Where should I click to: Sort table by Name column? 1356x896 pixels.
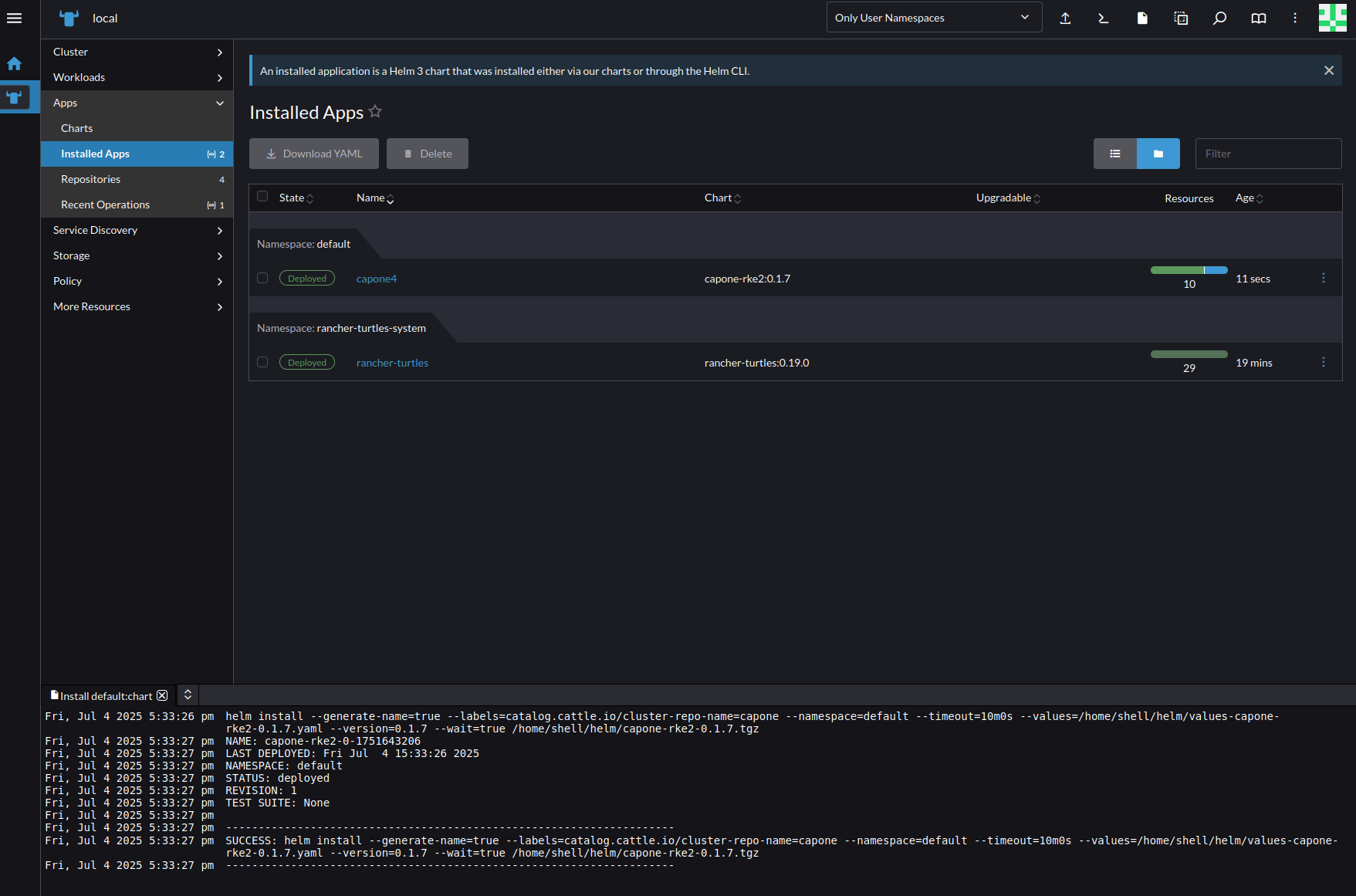point(375,198)
